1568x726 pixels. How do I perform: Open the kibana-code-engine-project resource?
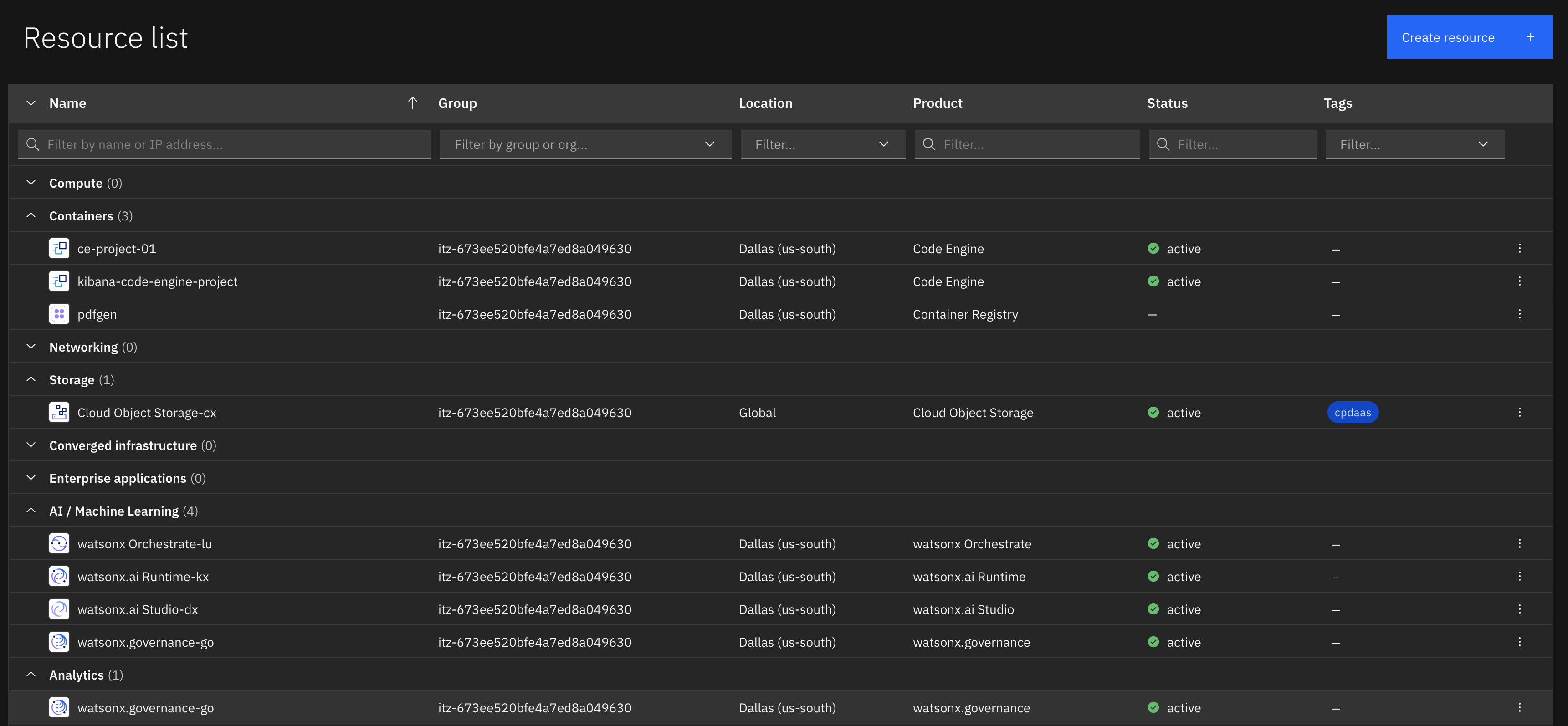[x=157, y=282]
